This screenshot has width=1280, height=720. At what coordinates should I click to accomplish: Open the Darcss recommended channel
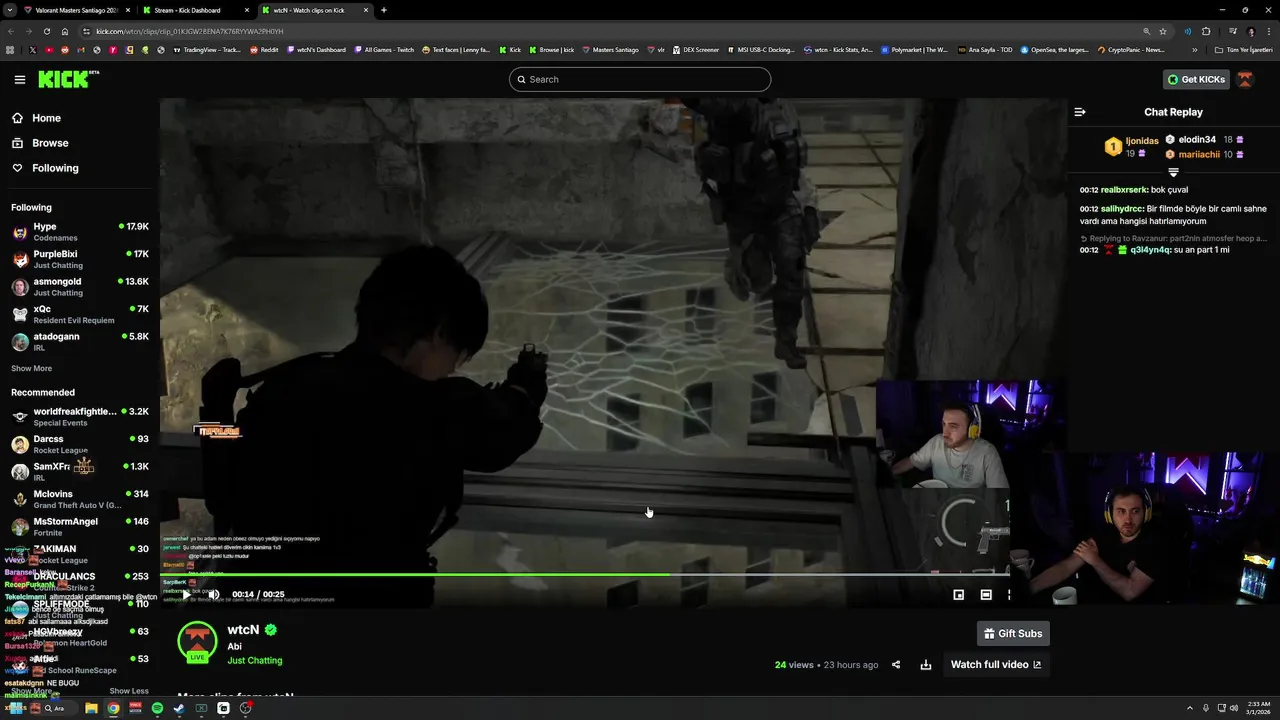pos(80,444)
